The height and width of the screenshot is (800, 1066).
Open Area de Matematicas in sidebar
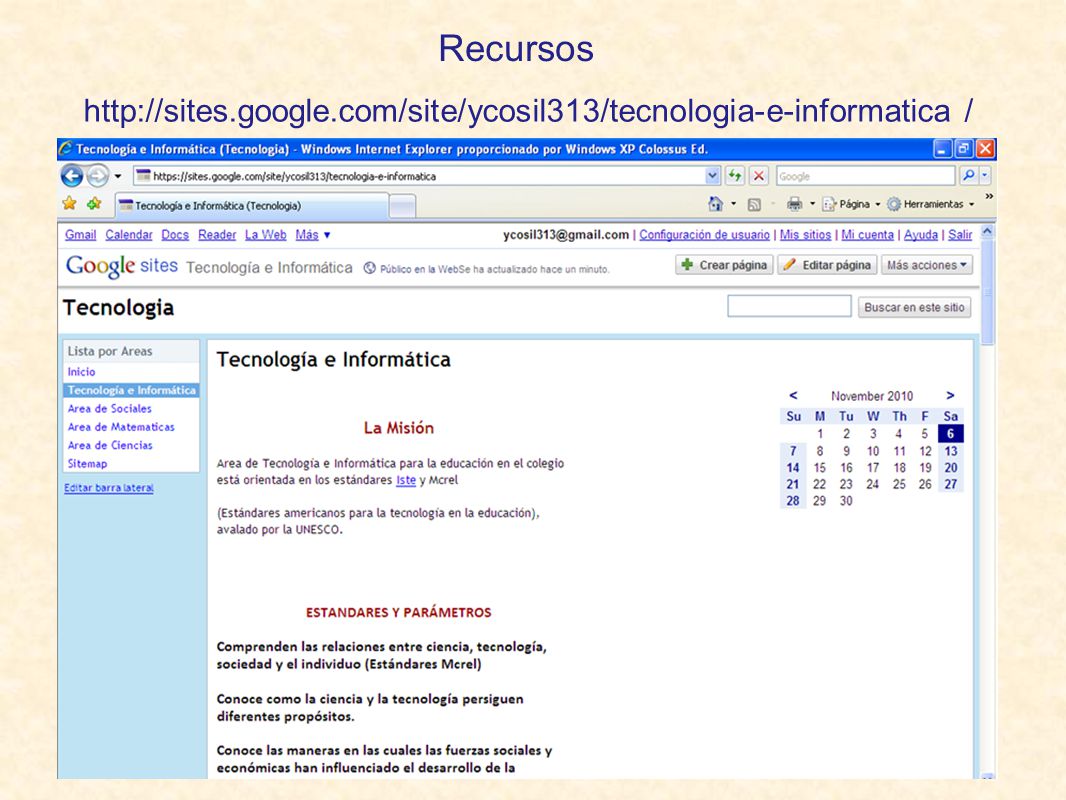[x=121, y=427]
